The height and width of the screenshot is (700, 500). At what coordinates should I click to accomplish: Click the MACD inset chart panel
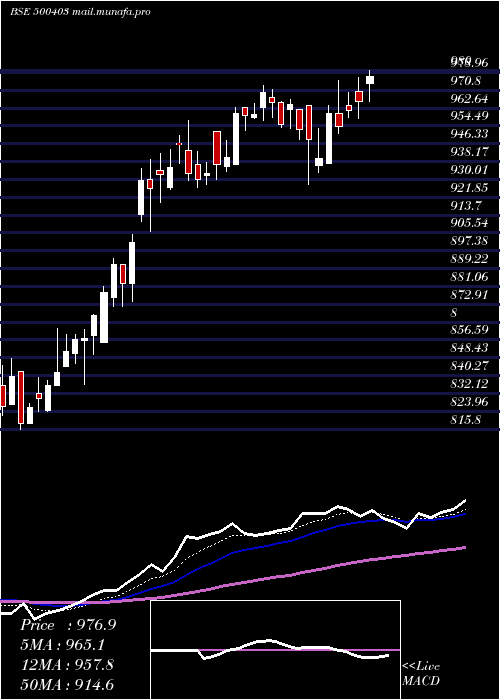275,650
